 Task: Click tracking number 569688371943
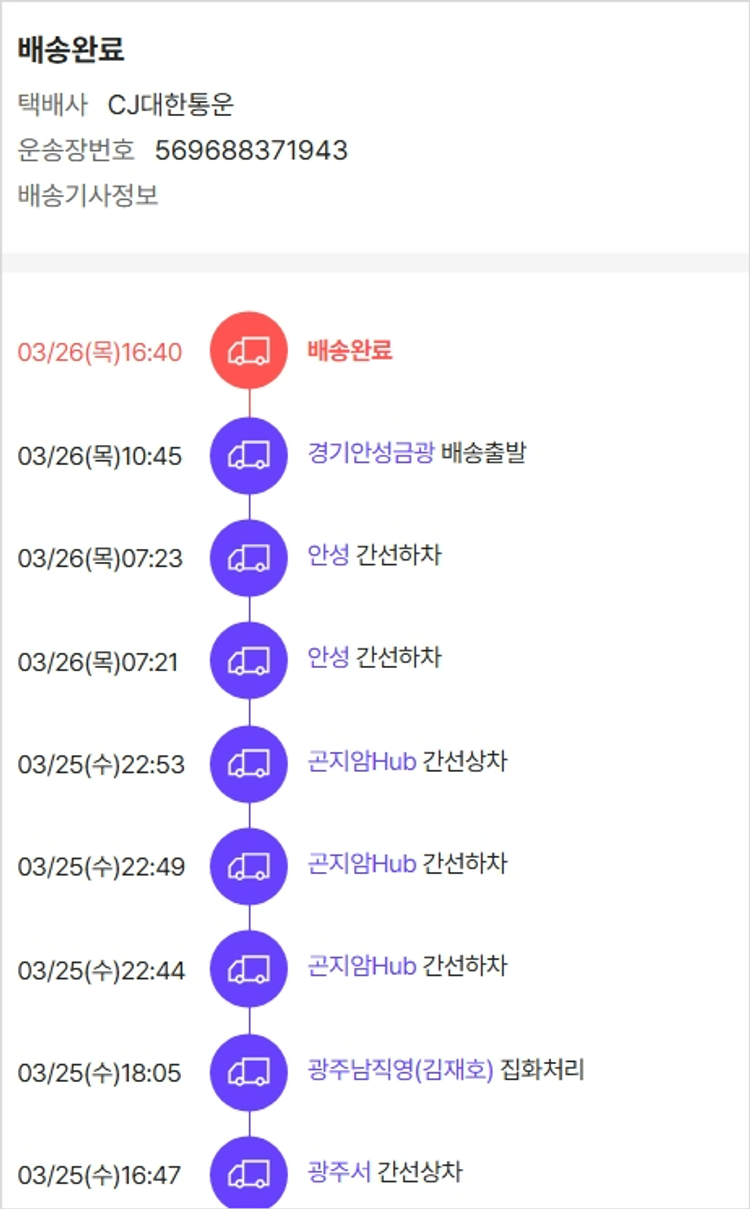pyautogui.click(x=251, y=150)
